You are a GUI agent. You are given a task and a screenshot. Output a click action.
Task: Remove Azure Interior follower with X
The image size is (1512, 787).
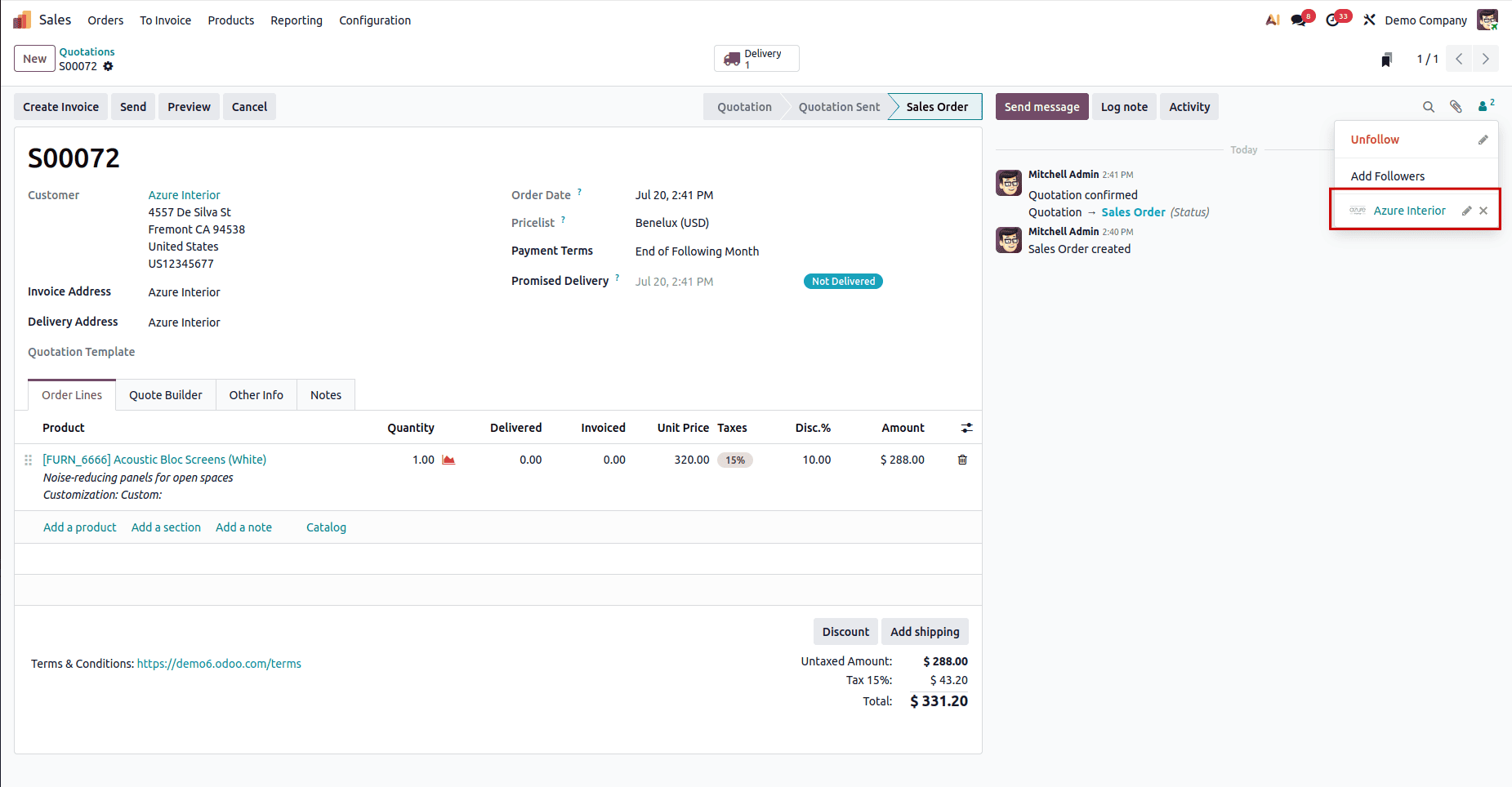pos(1483,211)
